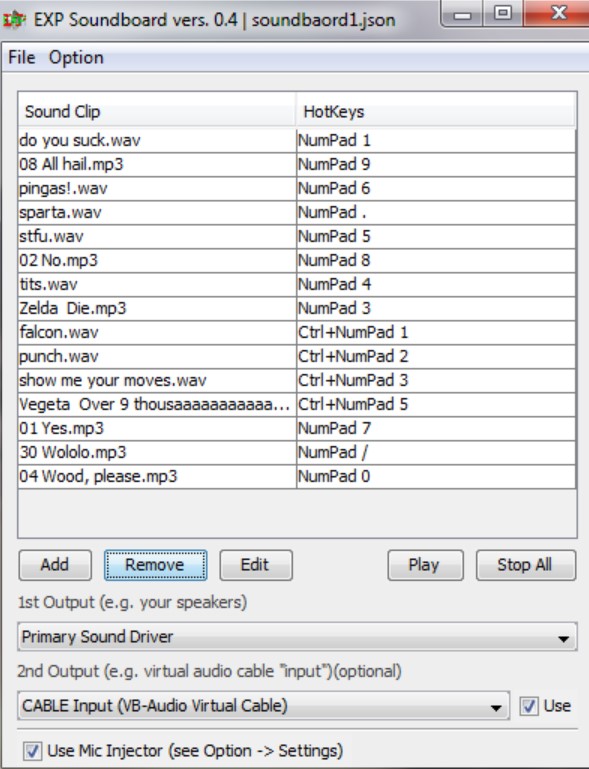Click the Stop All button
Screen dimensions: 589x769
(526, 565)
